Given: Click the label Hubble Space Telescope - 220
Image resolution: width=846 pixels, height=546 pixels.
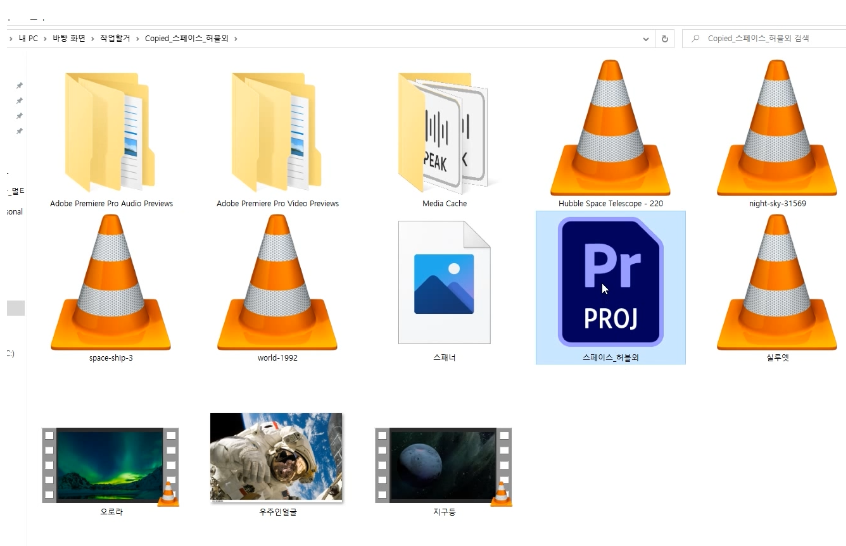Looking at the screenshot, I should click(x=611, y=203).
